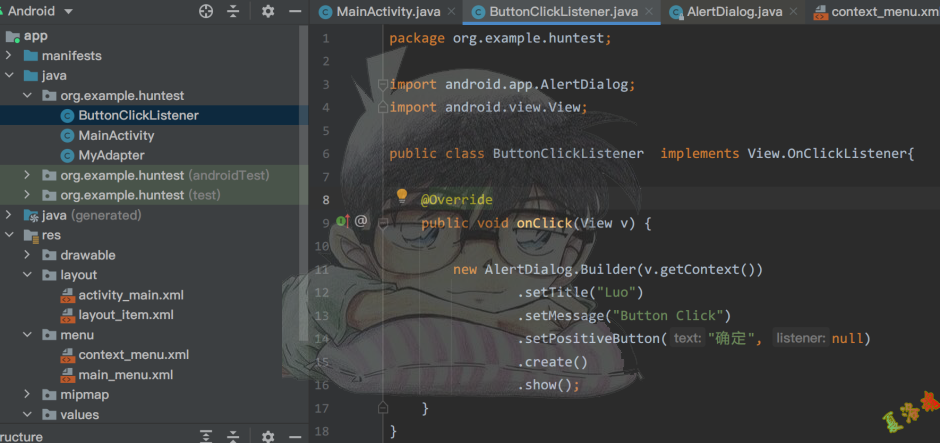Screen dimensions: 940x443
Task: Open the Structure panel settings gear
Action: 268,436
